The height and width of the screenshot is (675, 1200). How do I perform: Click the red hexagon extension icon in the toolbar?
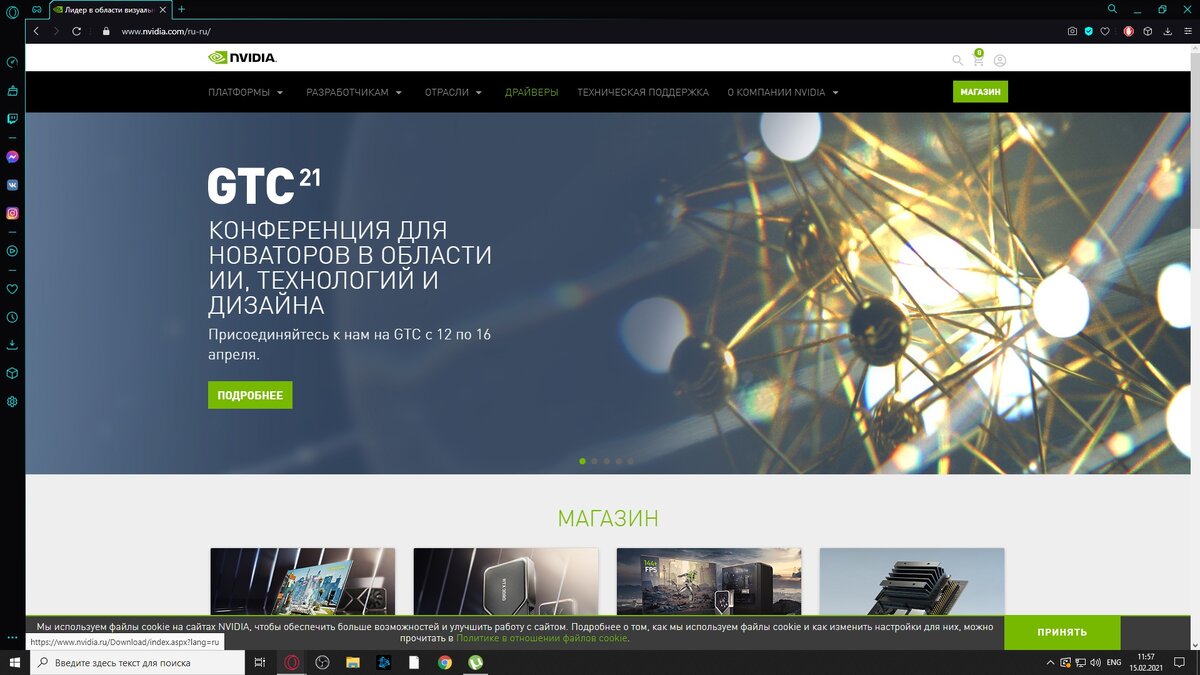click(x=1128, y=31)
